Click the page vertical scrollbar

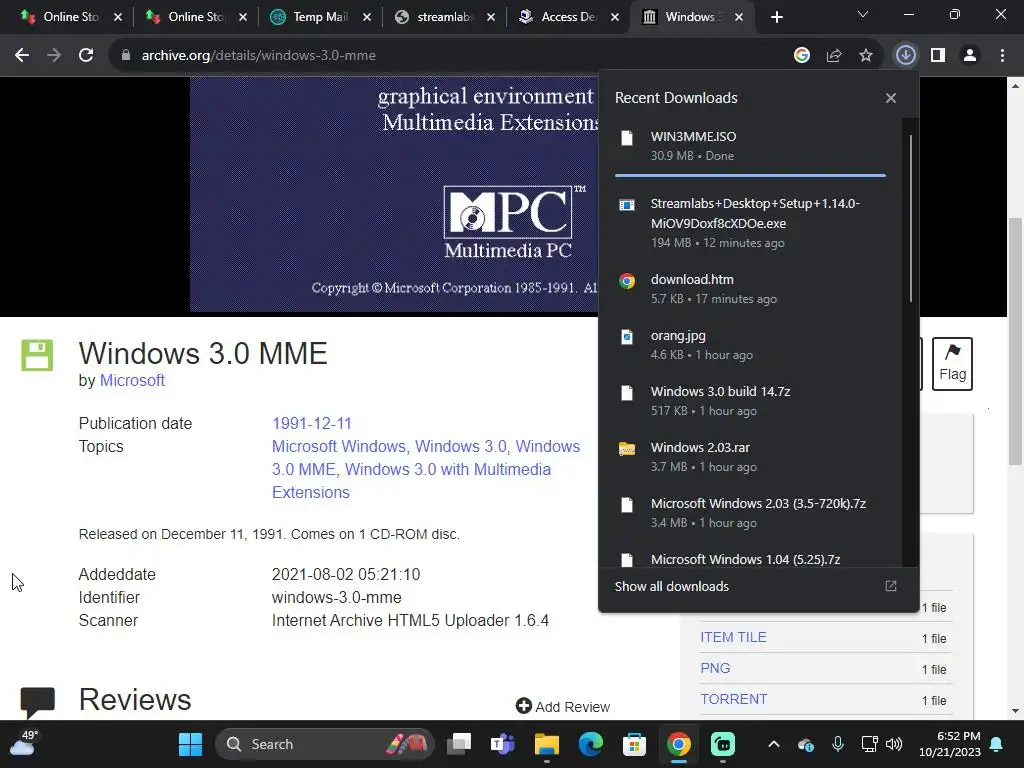click(x=1015, y=341)
